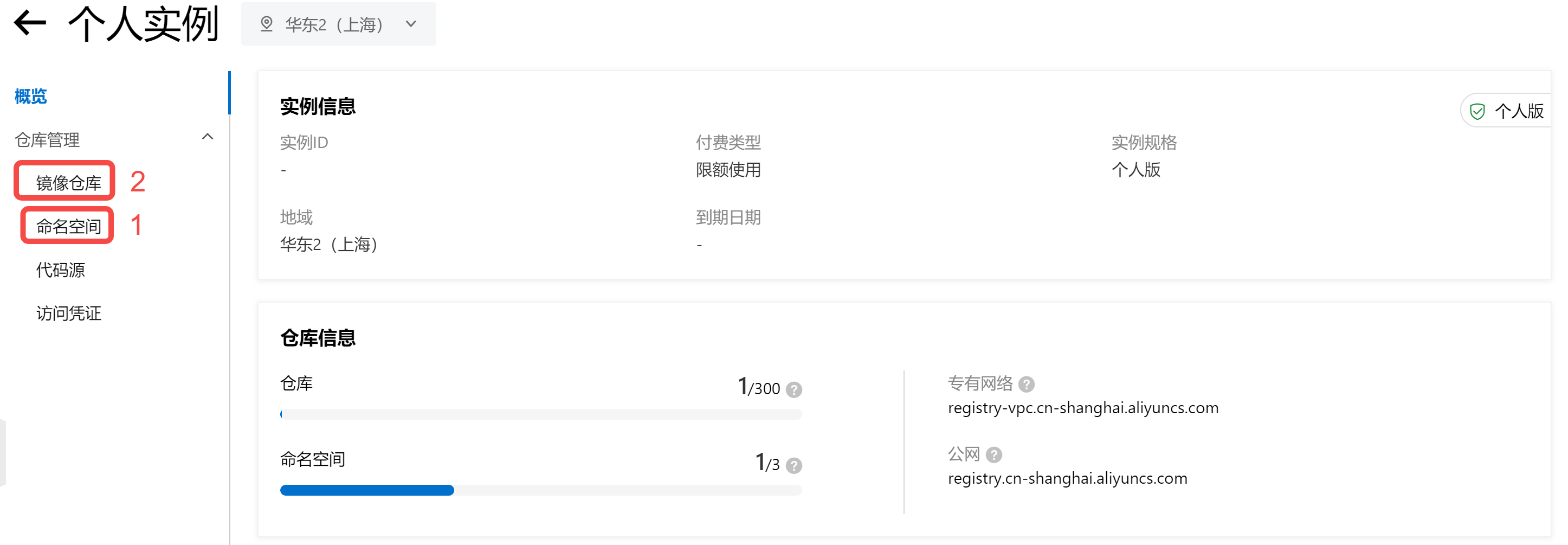Screen dimensions: 1568x545
Task: Open the 概览 overview menu item
Action: tap(30, 96)
